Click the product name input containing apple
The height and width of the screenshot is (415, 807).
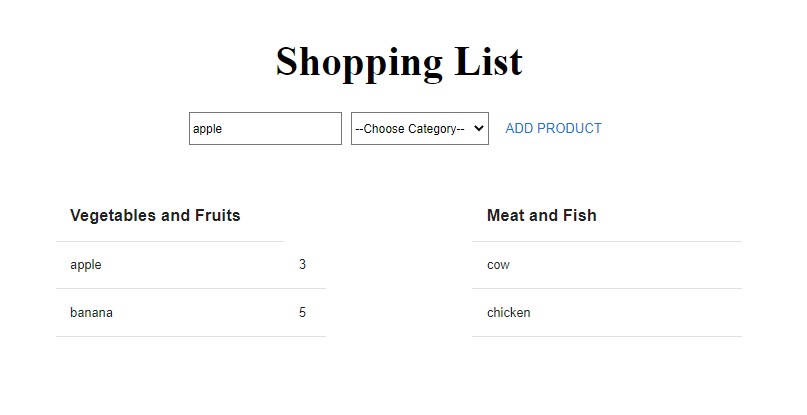(265, 128)
